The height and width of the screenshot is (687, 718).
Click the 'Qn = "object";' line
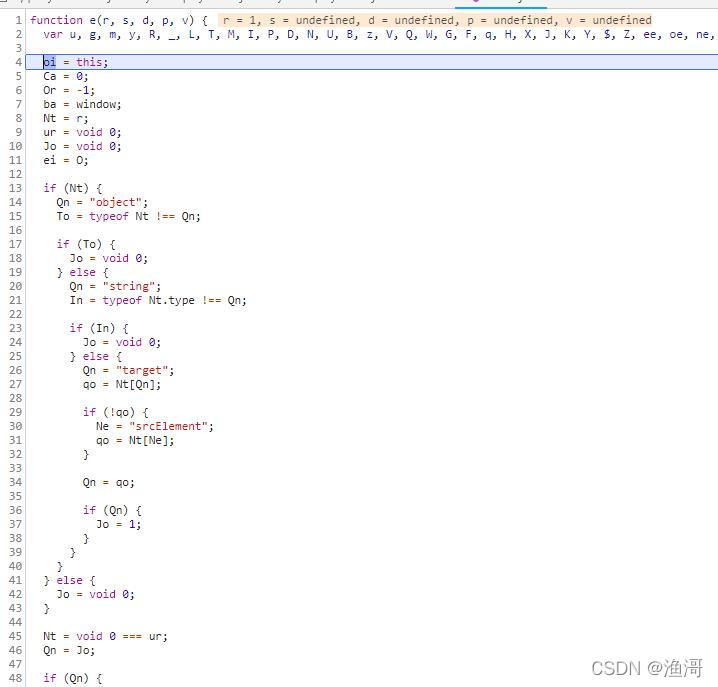[x=102, y=202]
